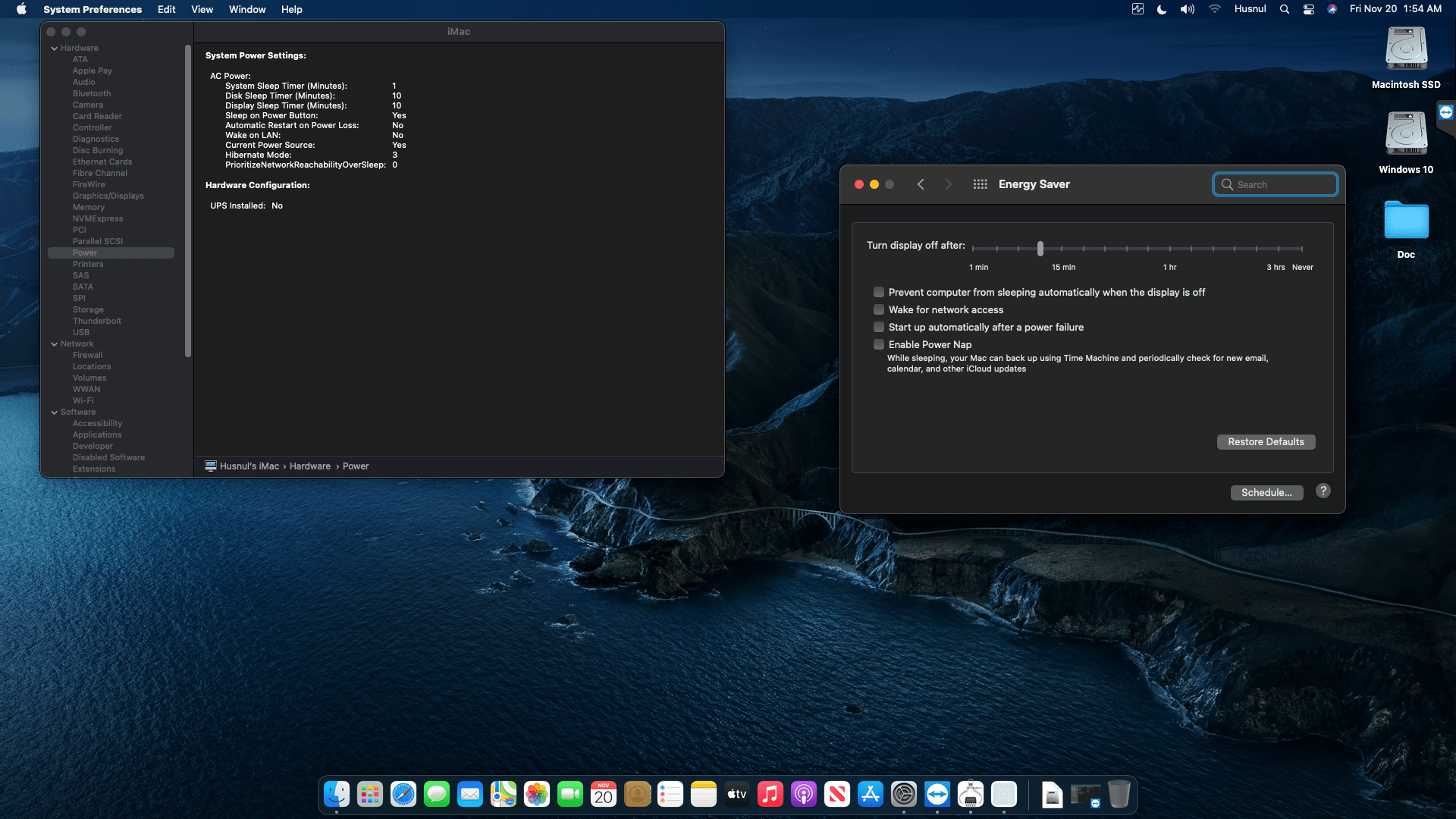Open the View menu
The width and height of the screenshot is (1456, 819).
point(202,9)
